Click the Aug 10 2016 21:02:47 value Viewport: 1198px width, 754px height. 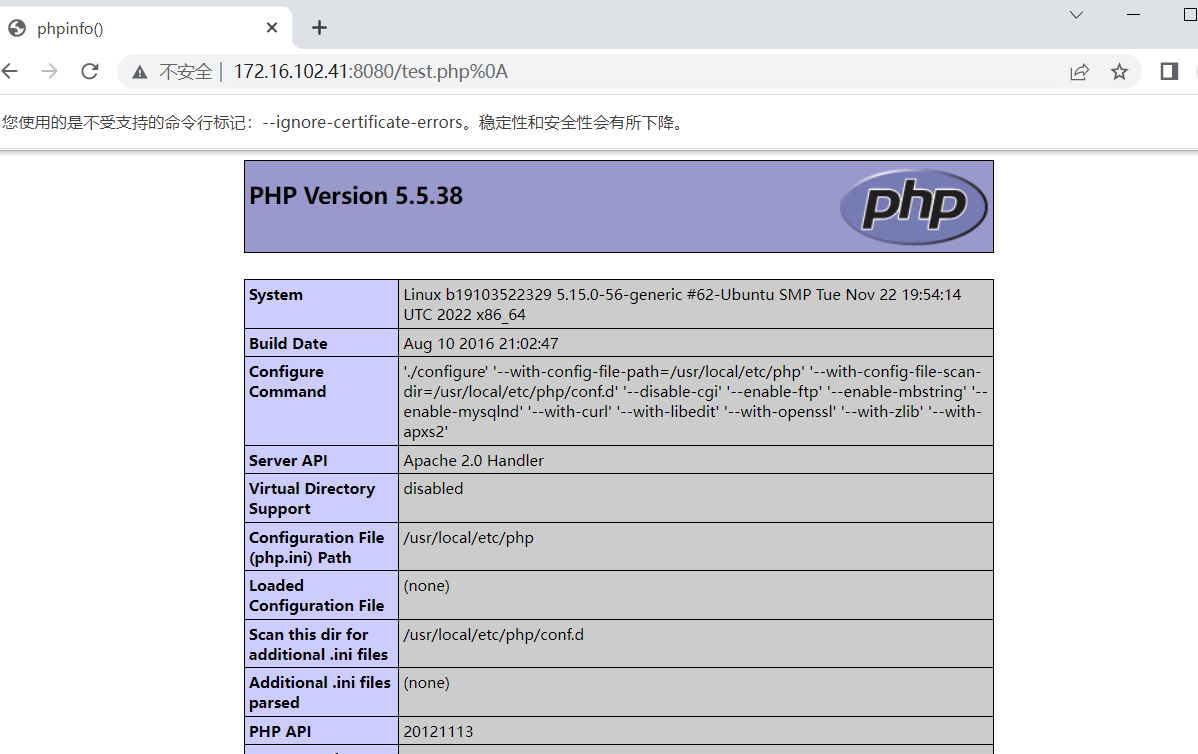pyautogui.click(x=481, y=344)
